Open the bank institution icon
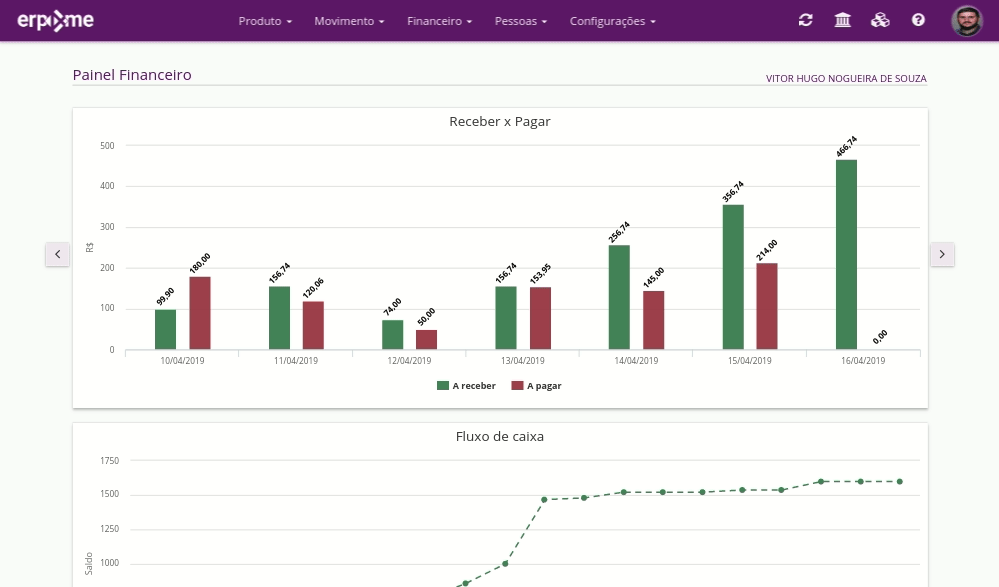Image resolution: width=999 pixels, height=587 pixels. click(x=843, y=20)
